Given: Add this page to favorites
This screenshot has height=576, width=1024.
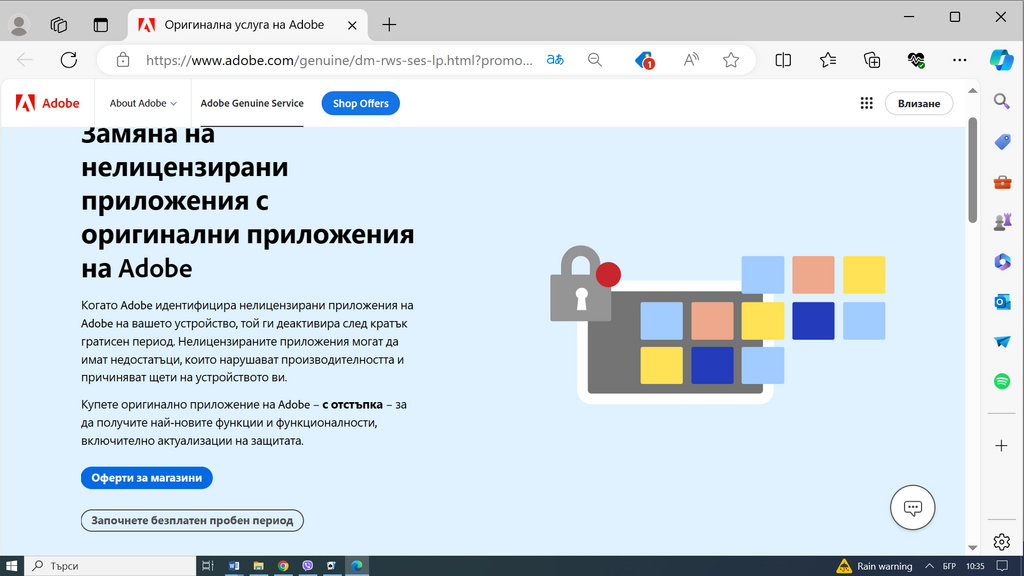Looking at the screenshot, I should 731,60.
